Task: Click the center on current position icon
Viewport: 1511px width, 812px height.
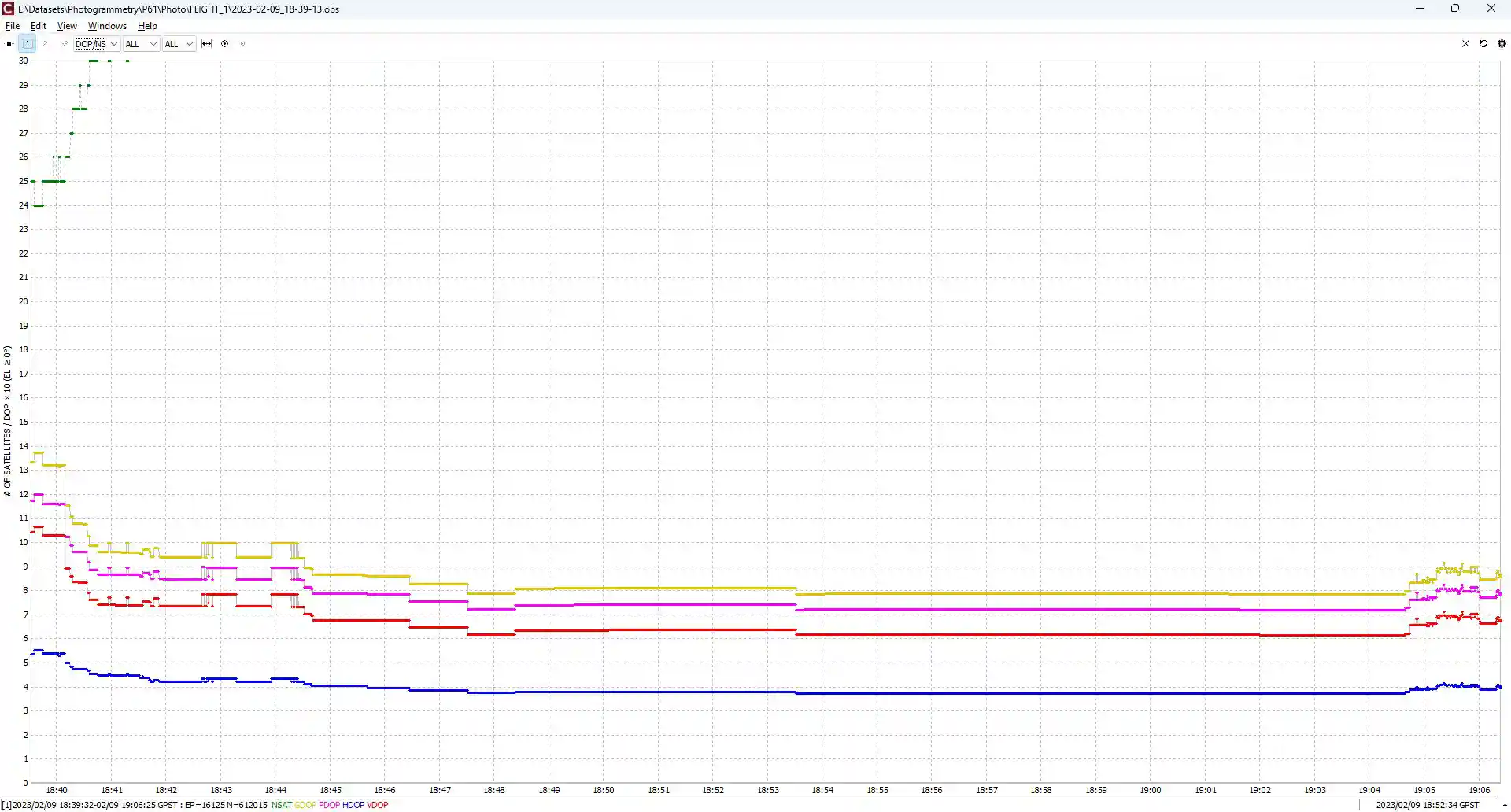Action: click(x=225, y=44)
